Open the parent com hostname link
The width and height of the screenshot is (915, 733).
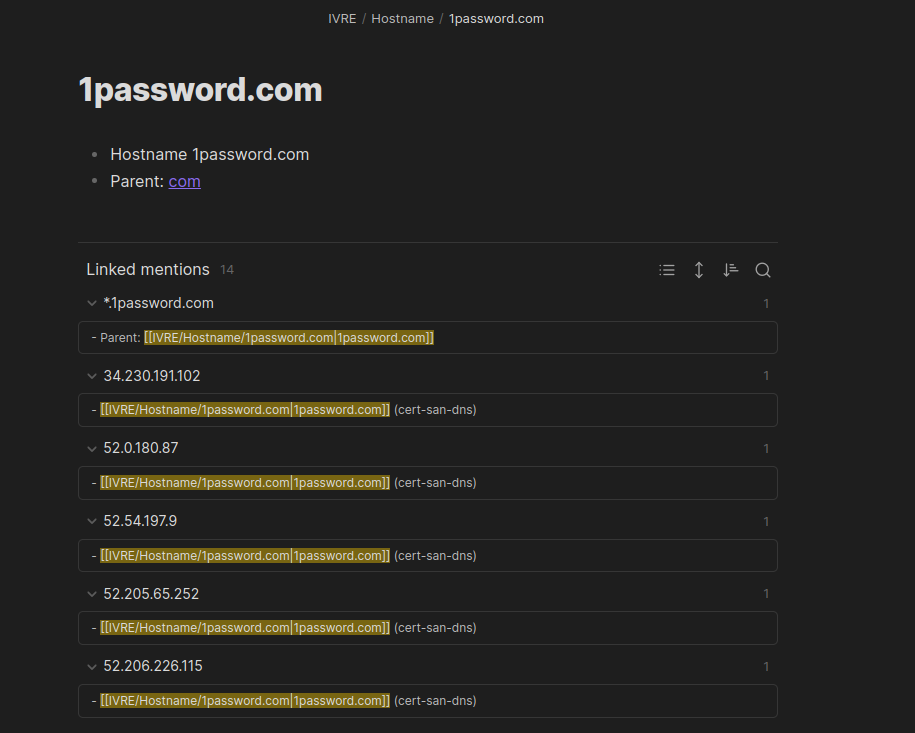[184, 181]
